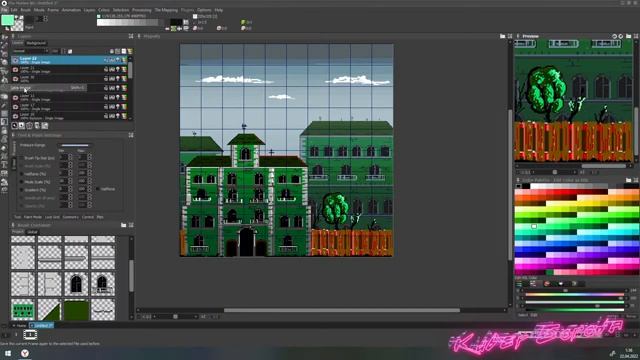
Task: Open the Windows Start button
Action: point(7,353)
